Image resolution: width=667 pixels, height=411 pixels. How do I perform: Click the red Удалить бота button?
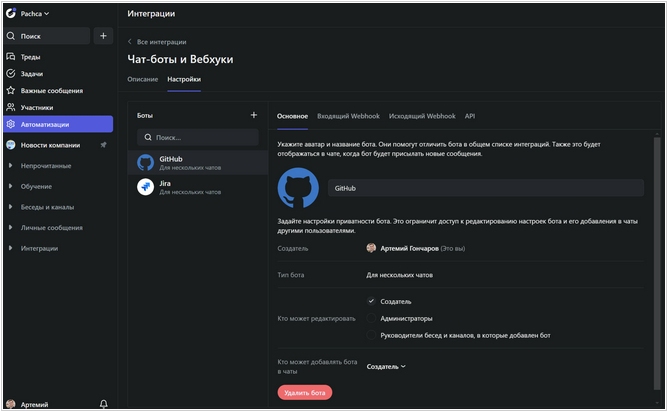305,393
